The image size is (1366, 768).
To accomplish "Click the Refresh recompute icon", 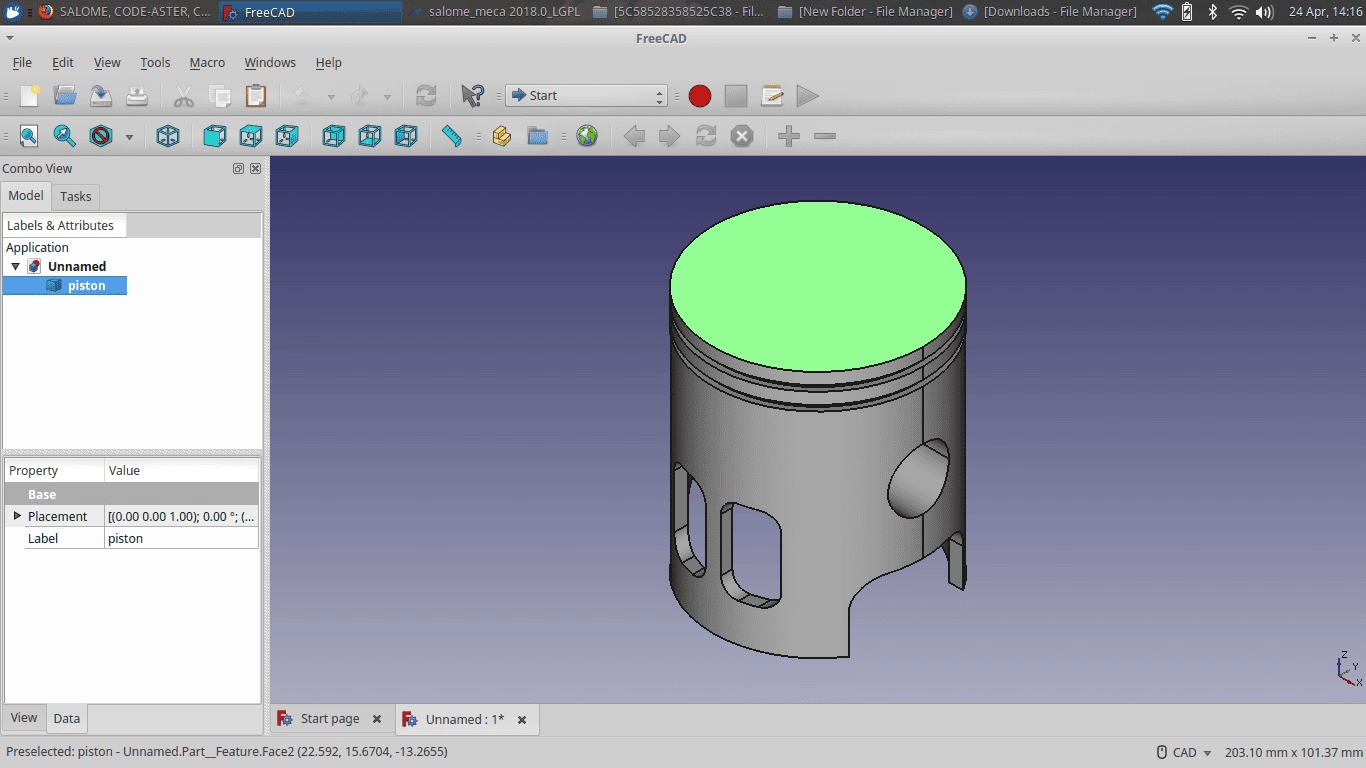I will point(426,96).
